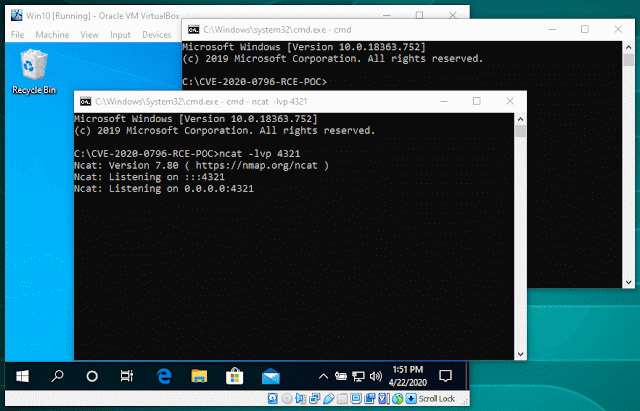Open File Explorer from the taskbar
640x411 pixels.
pyautogui.click(x=199, y=376)
